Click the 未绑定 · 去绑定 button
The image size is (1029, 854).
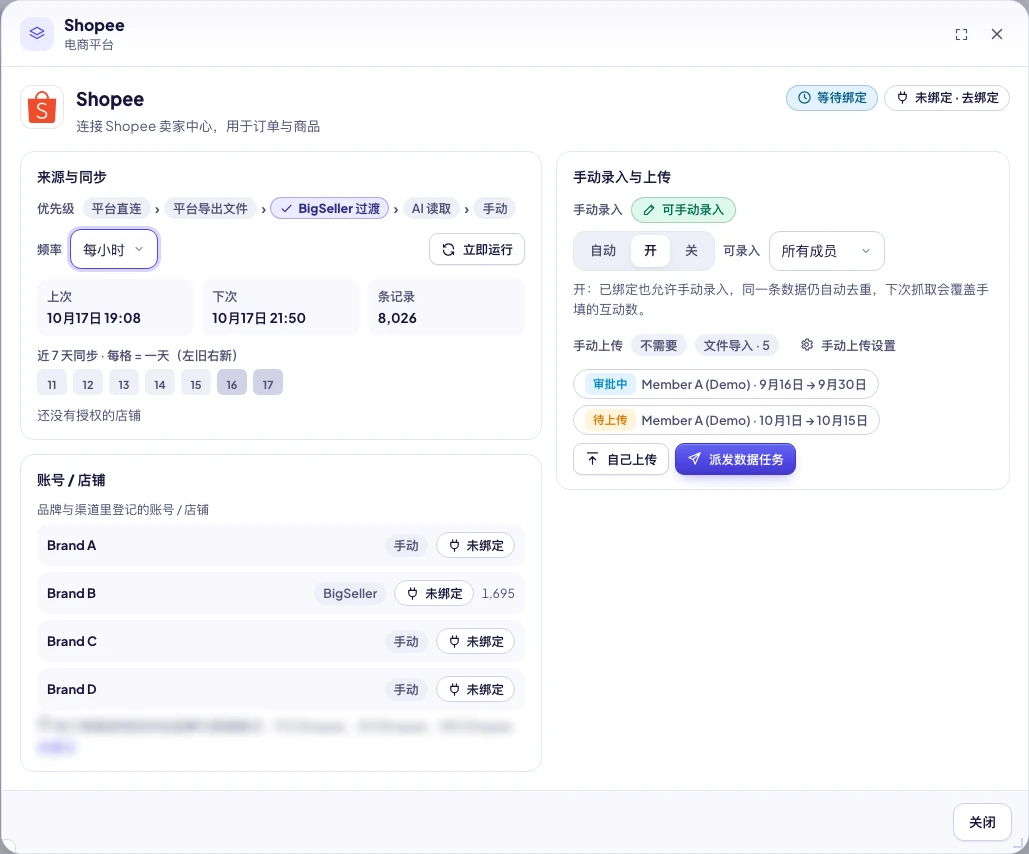point(946,98)
